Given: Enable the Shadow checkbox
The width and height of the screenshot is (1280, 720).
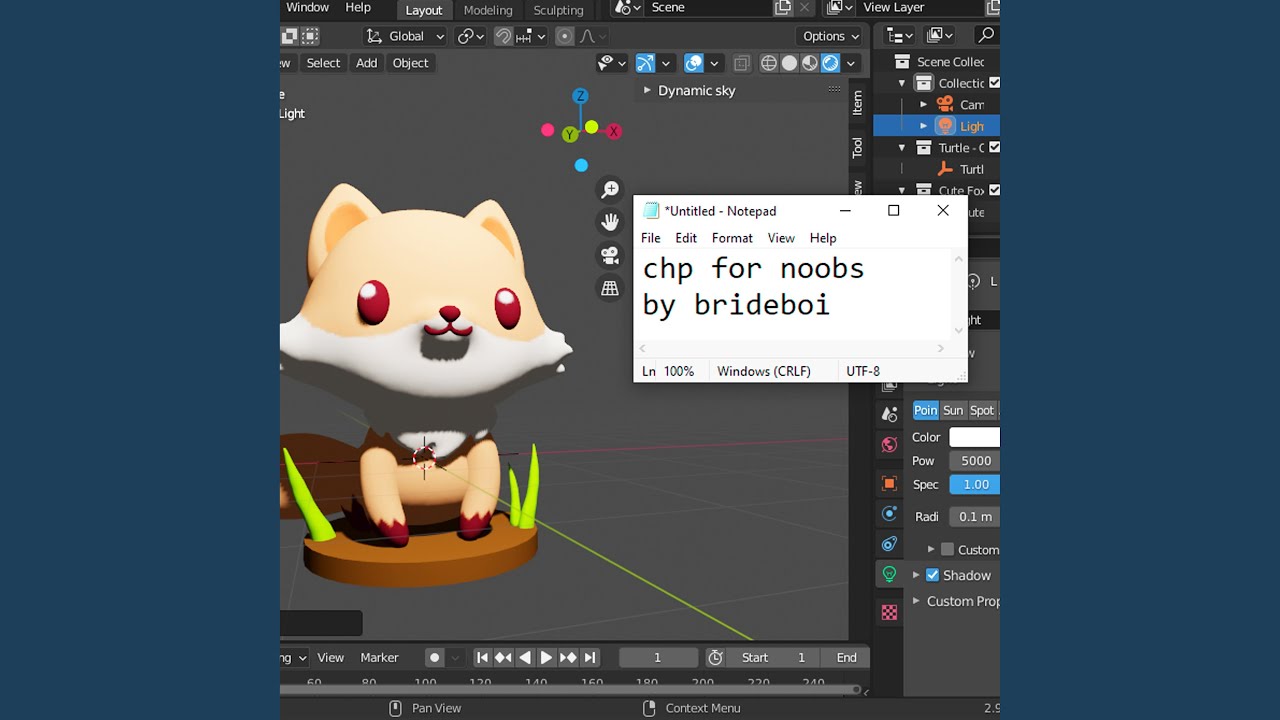Looking at the screenshot, I should pyautogui.click(x=932, y=575).
